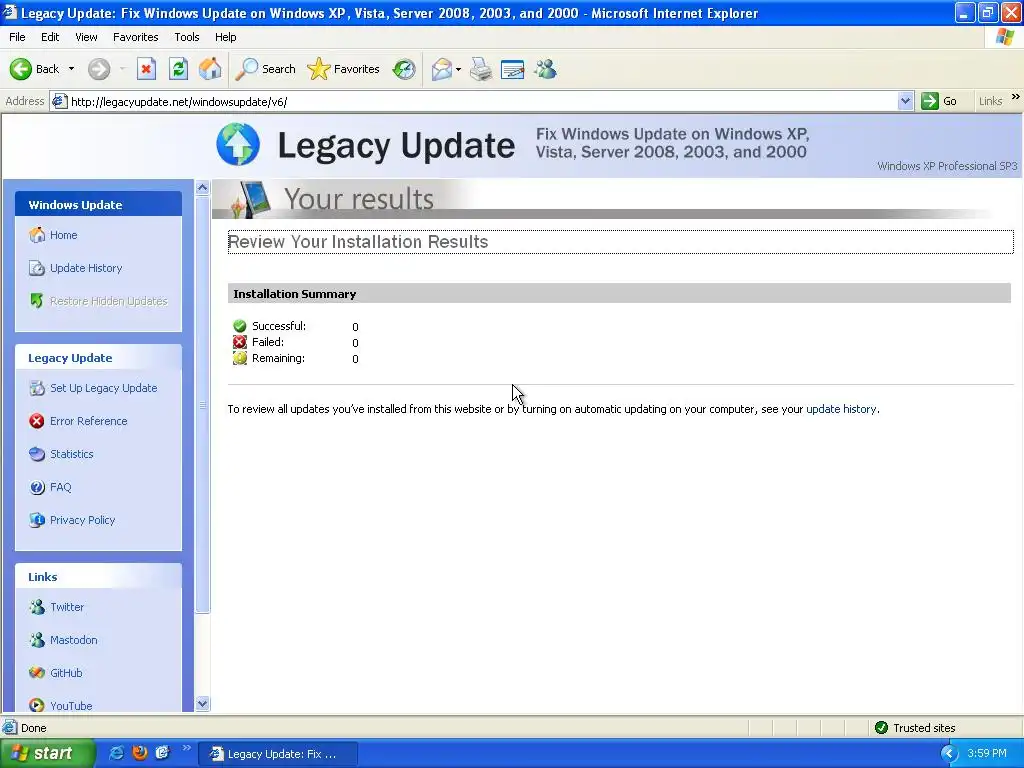
Task: Open the History clock icon
Action: 404,69
